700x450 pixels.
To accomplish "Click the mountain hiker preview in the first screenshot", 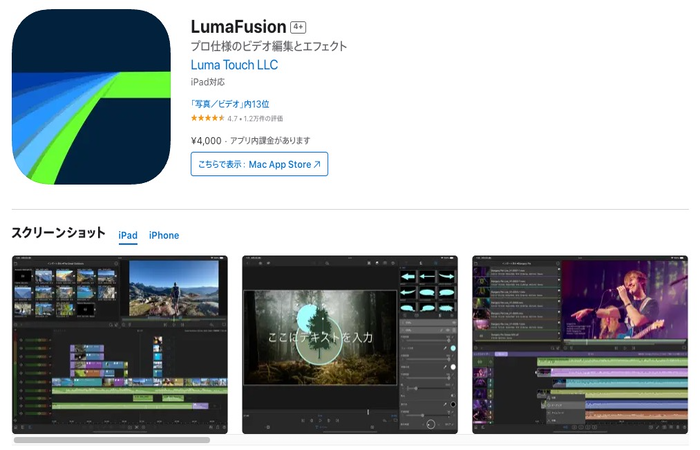I will pyautogui.click(x=173, y=288).
